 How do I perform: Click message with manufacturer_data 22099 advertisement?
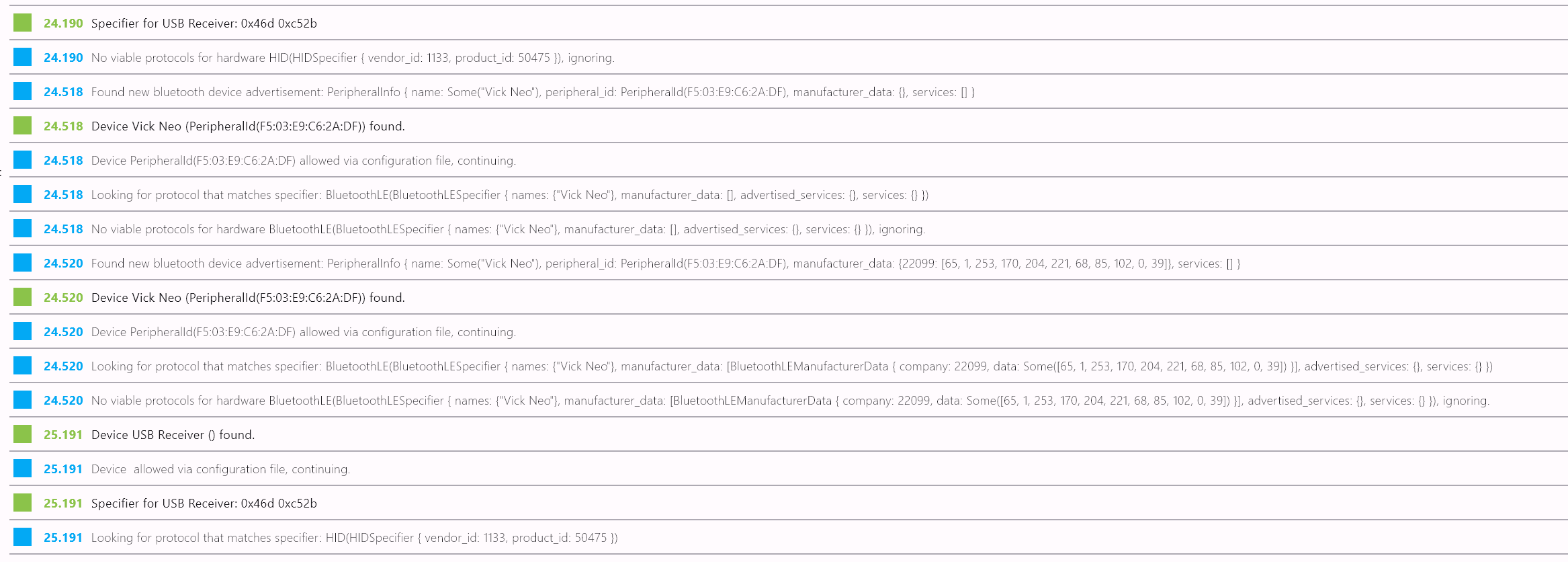(x=666, y=264)
